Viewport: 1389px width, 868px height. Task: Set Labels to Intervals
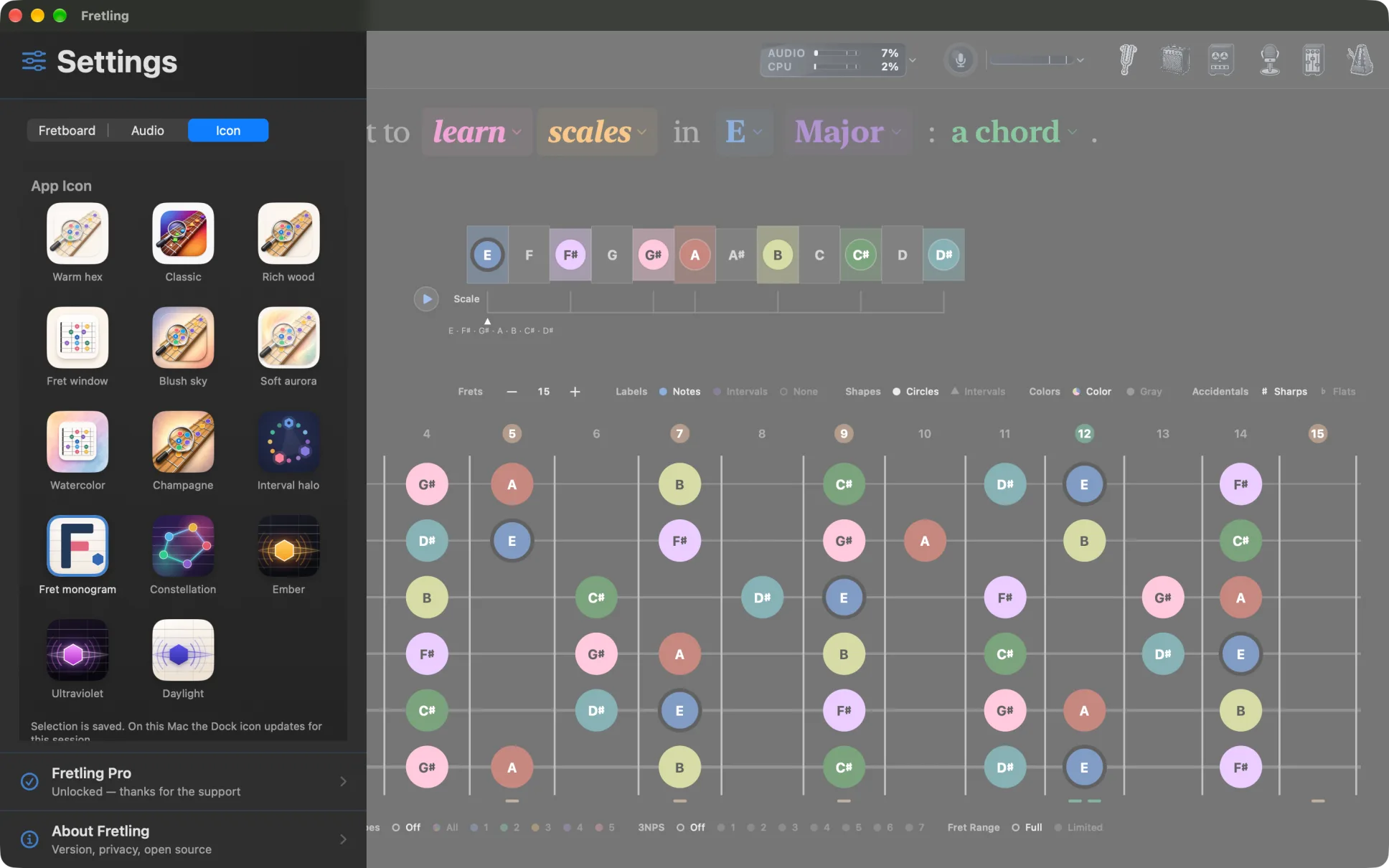pos(740,392)
